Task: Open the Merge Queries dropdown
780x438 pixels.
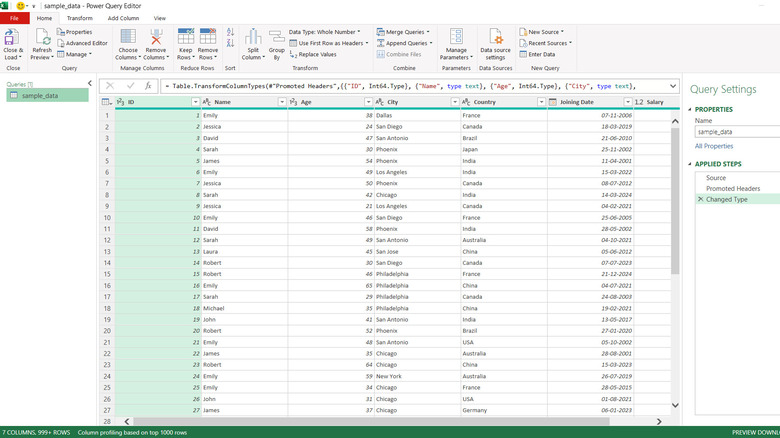Action: 426,32
